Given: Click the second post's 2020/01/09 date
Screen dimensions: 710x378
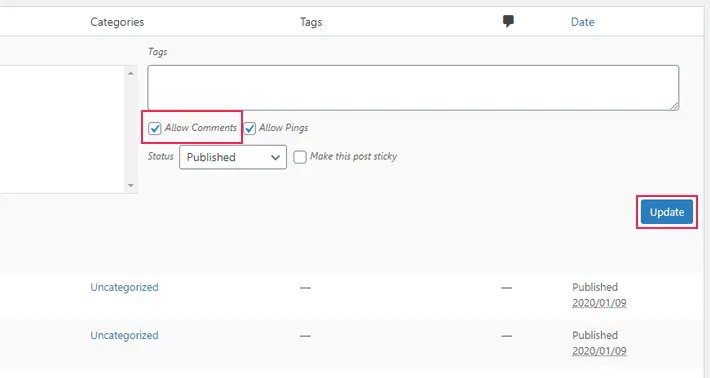Looking at the screenshot, I should (599, 350).
